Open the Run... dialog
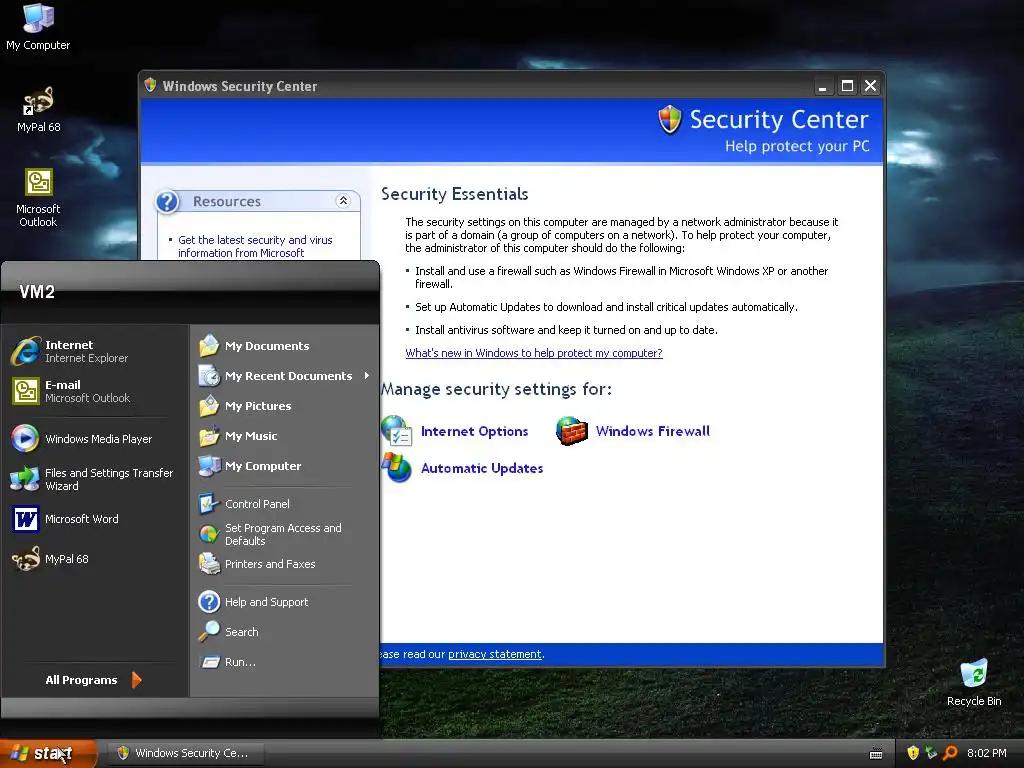This screenshot has width=1024, height=768. pos(228,662)
